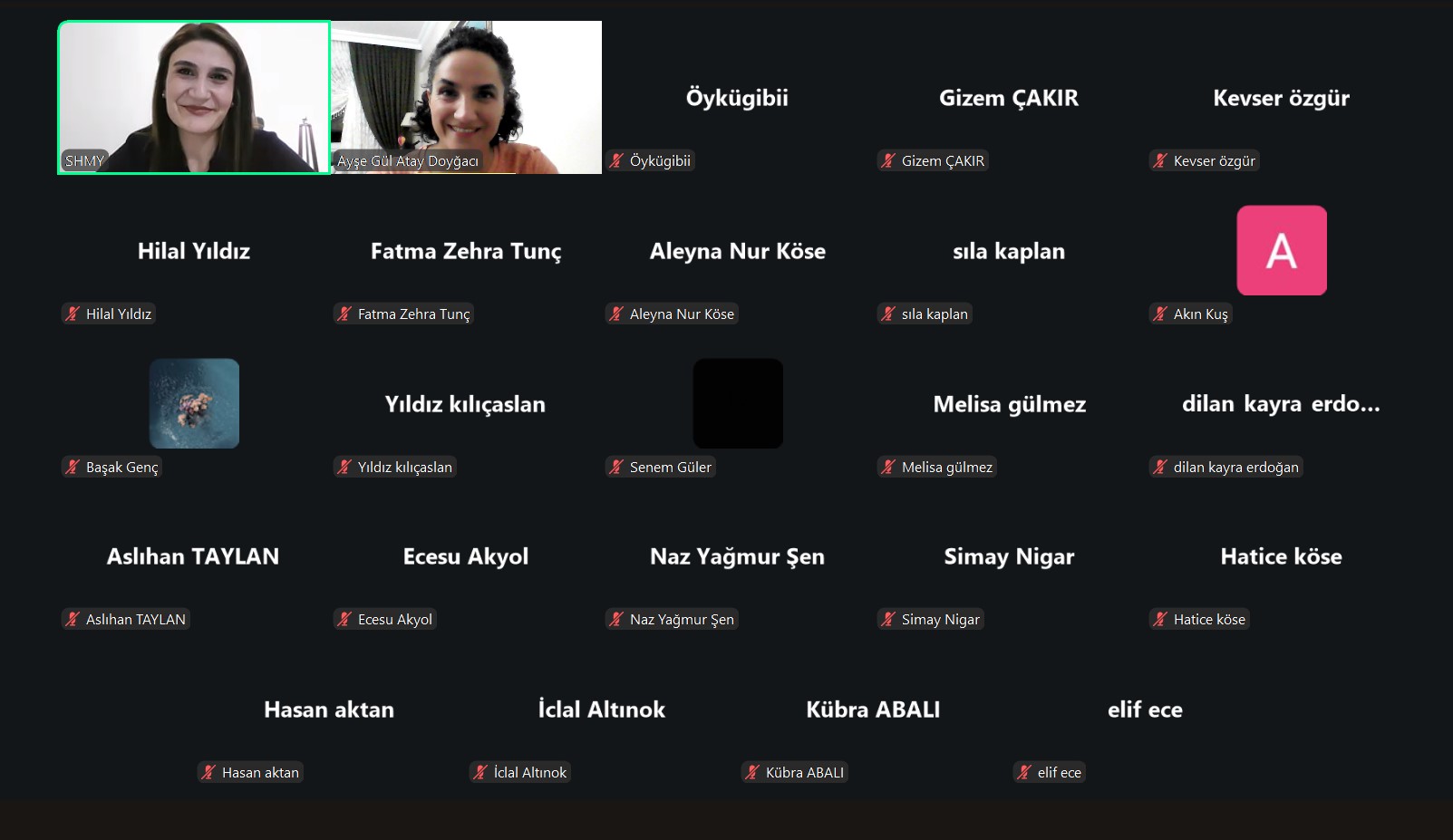
Task: Click Senem Güler's black profile picture
Action: [738, 403]
